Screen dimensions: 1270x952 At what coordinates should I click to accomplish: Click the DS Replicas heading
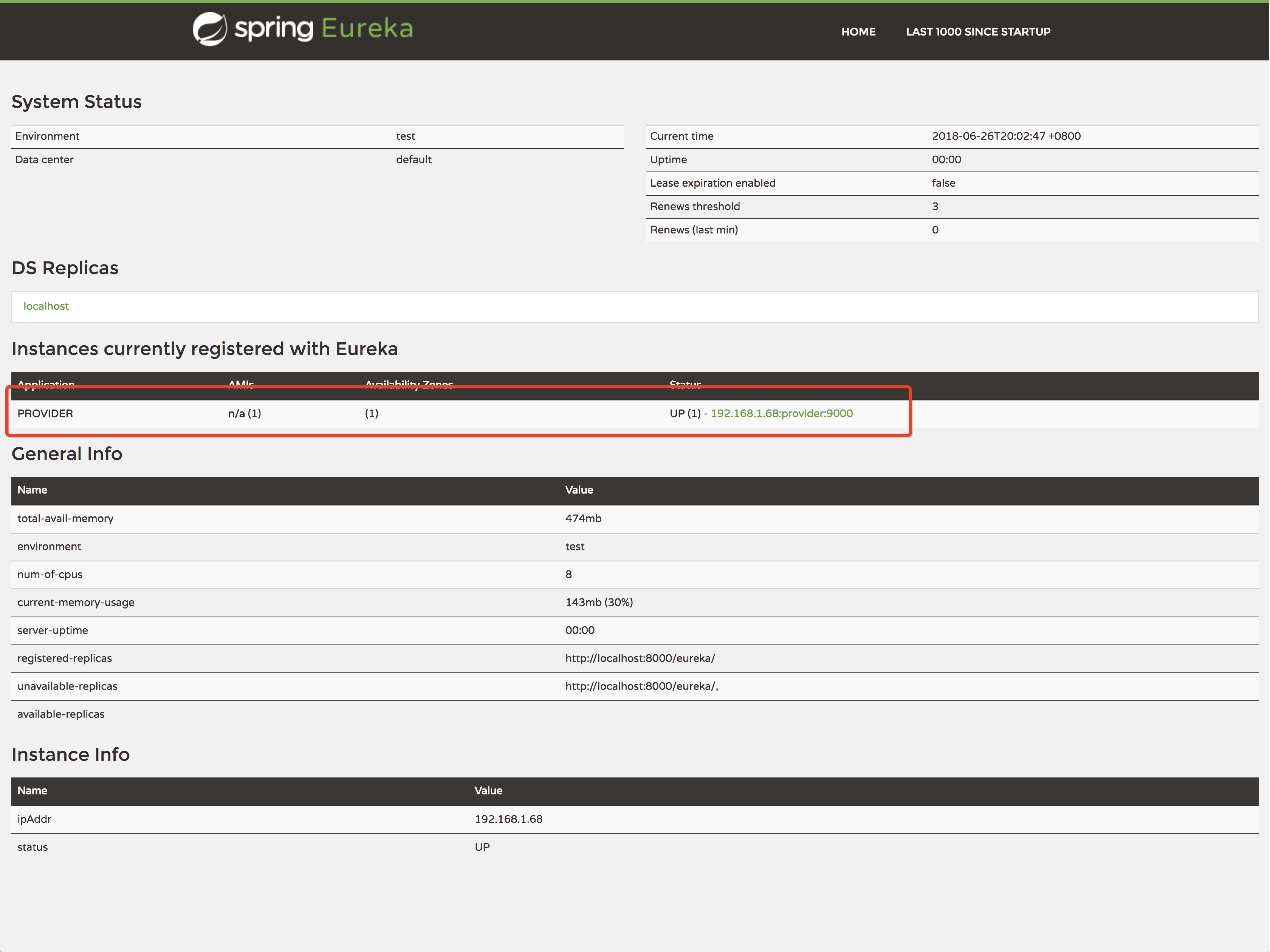point(65,268)
